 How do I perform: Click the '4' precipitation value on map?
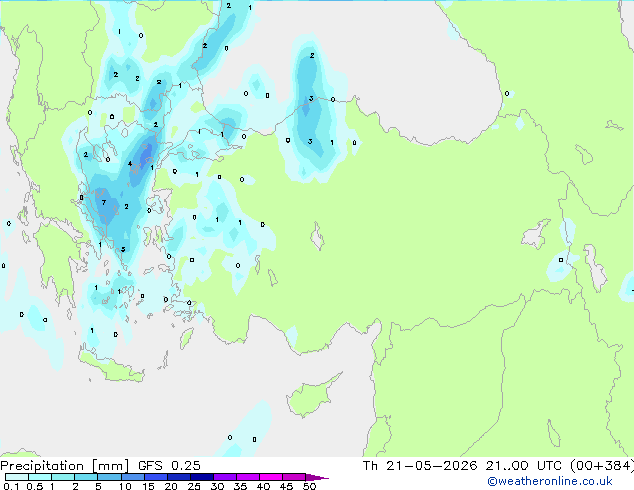[130, 164]
